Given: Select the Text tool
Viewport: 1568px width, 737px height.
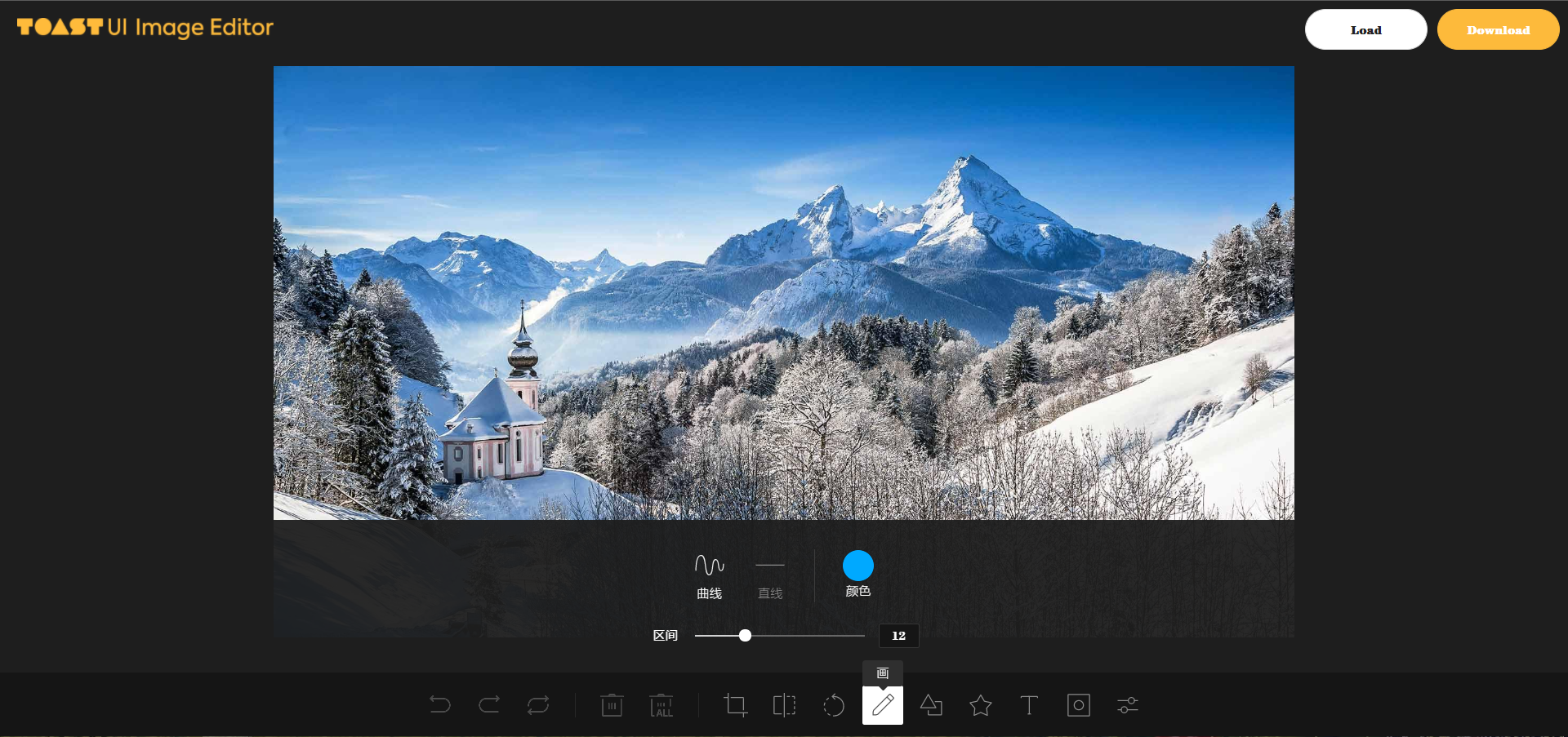Looking at the screenshot, I should tap(1029, 705).
